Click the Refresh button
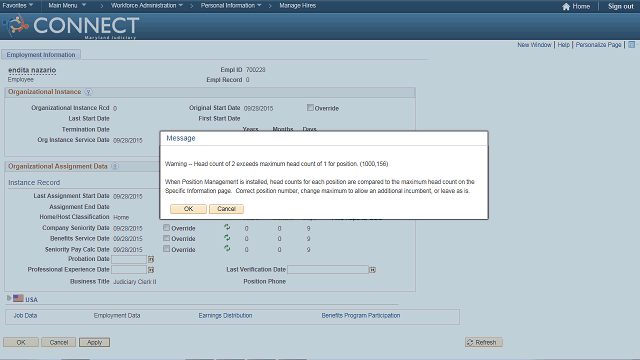This screenshot has width=640, height=360. [x=484, y=342]
